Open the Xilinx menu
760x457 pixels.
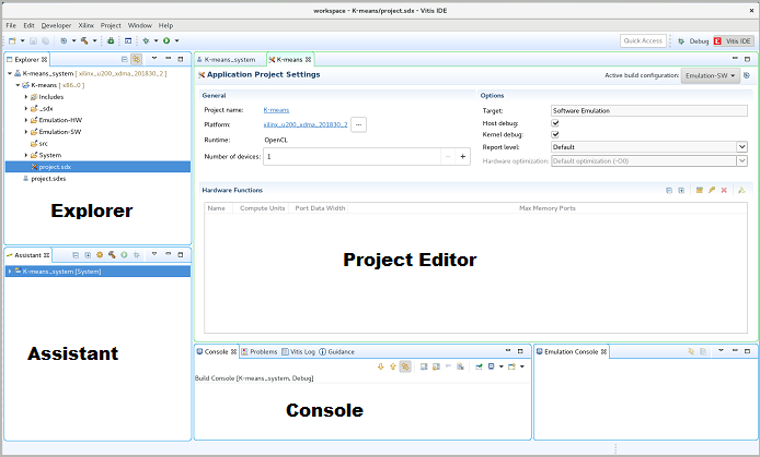point(86,25)
